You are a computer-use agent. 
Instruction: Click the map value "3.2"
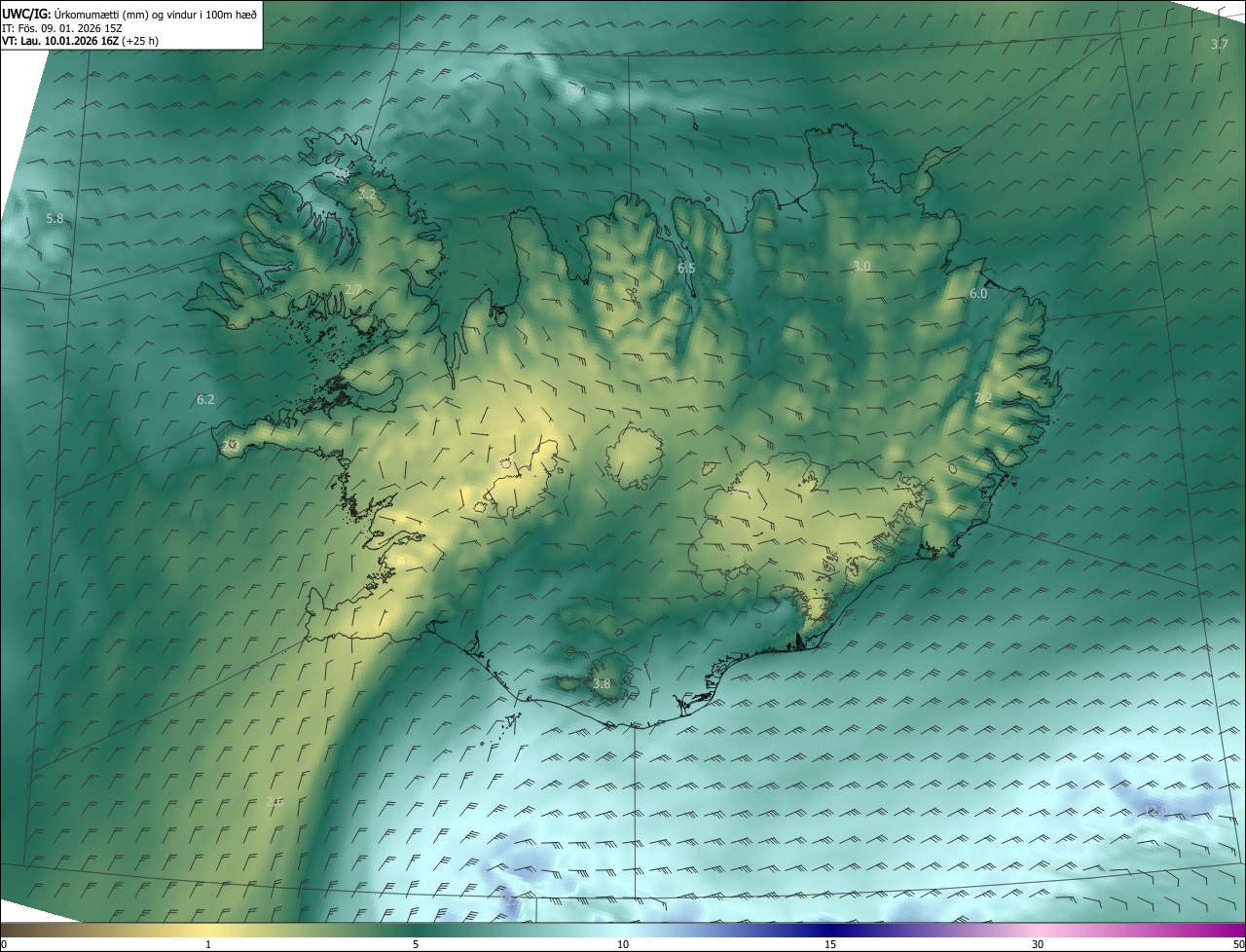(367, 195)
